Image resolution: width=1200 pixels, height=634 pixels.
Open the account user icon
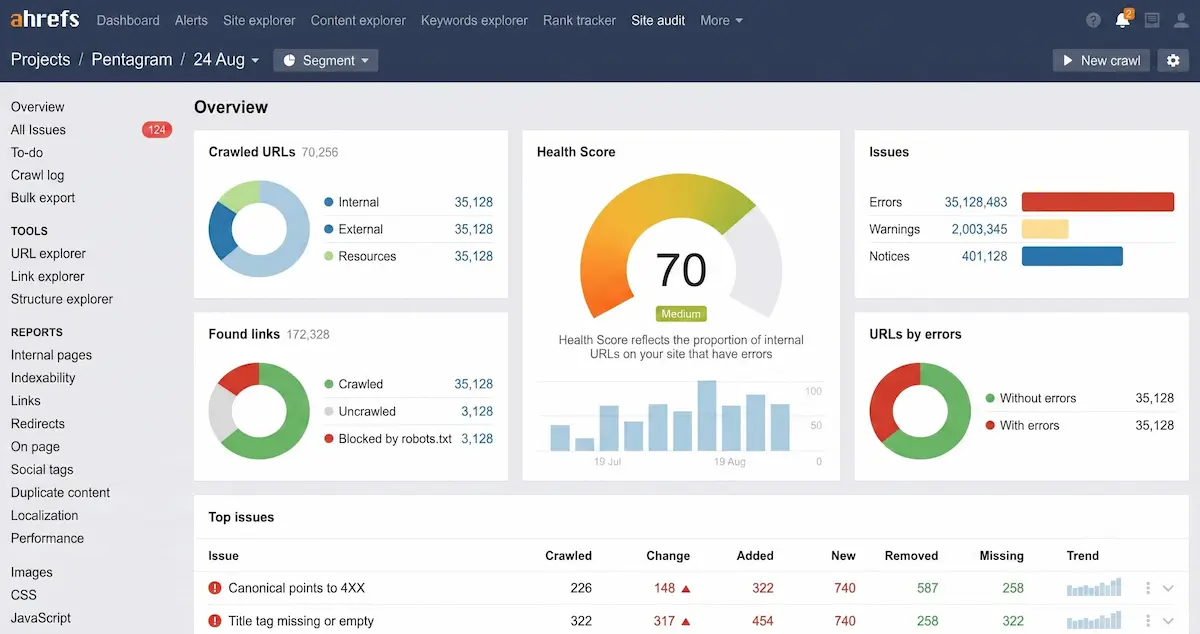[1180, 20]
